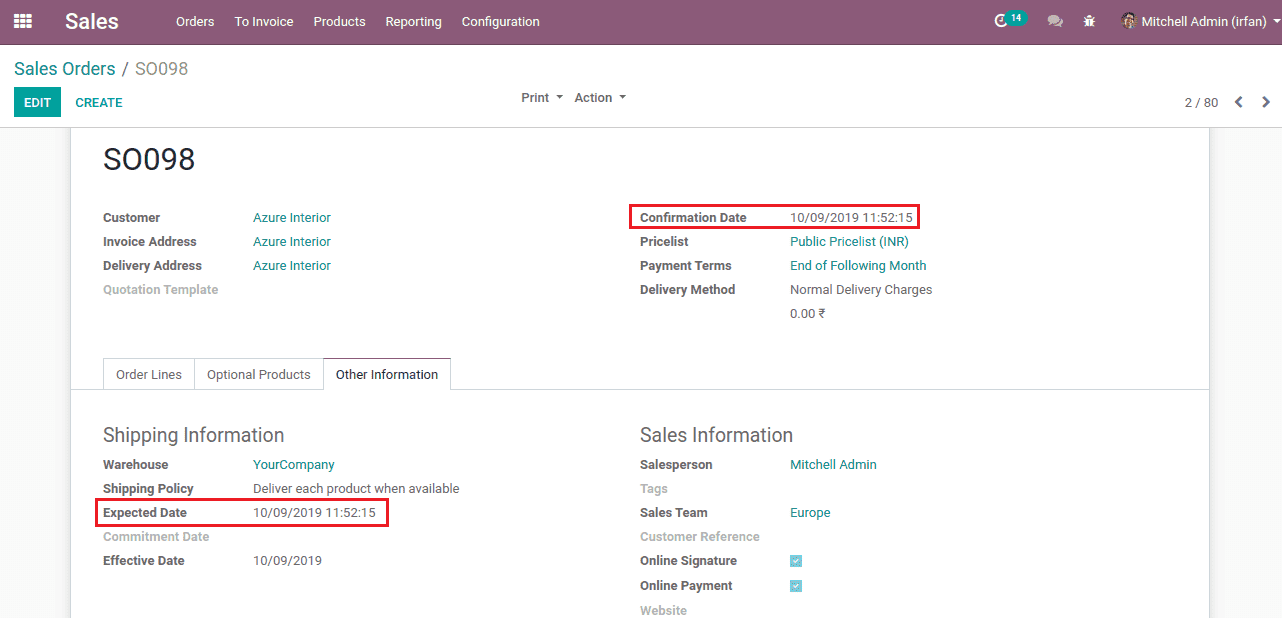This screenshot has width=1282, height=618.
Task: Open the conversations chat bubble icon
Action: [1055, 21]
